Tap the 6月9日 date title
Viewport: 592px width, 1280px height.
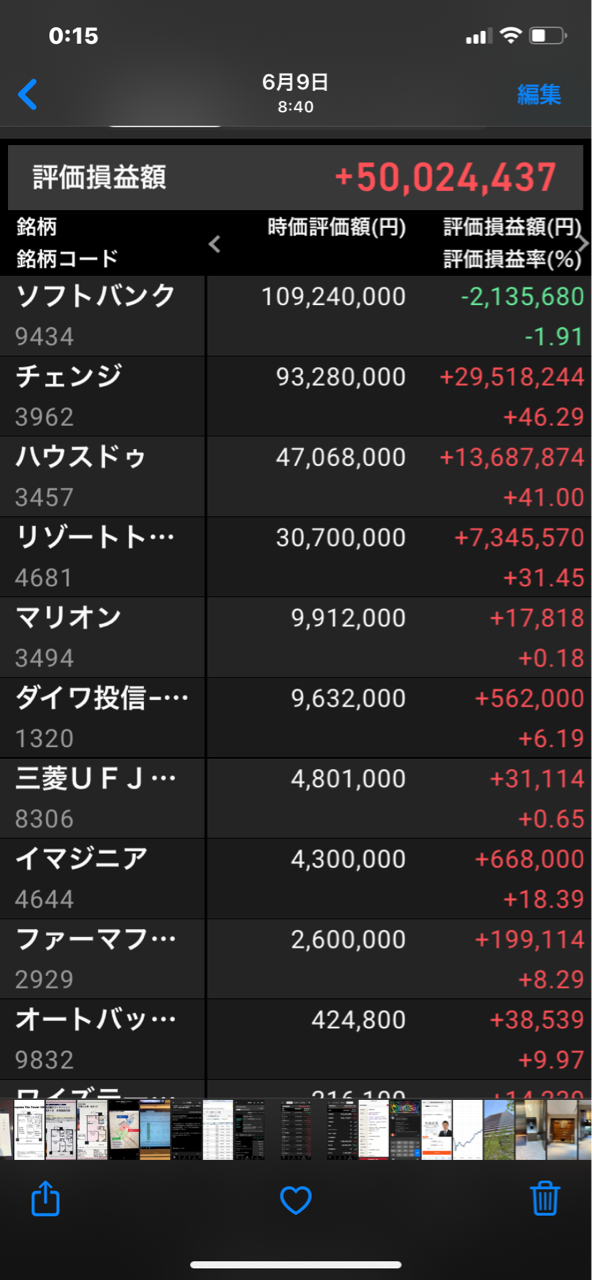pos(295,82)
